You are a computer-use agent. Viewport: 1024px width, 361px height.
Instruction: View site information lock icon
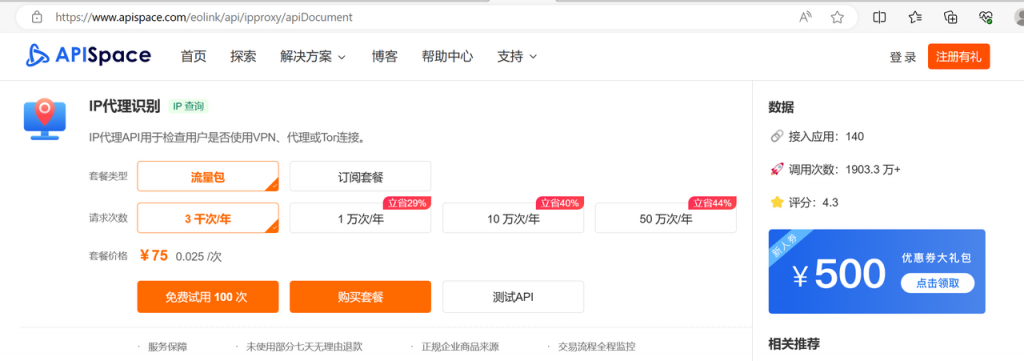point(38,18)
